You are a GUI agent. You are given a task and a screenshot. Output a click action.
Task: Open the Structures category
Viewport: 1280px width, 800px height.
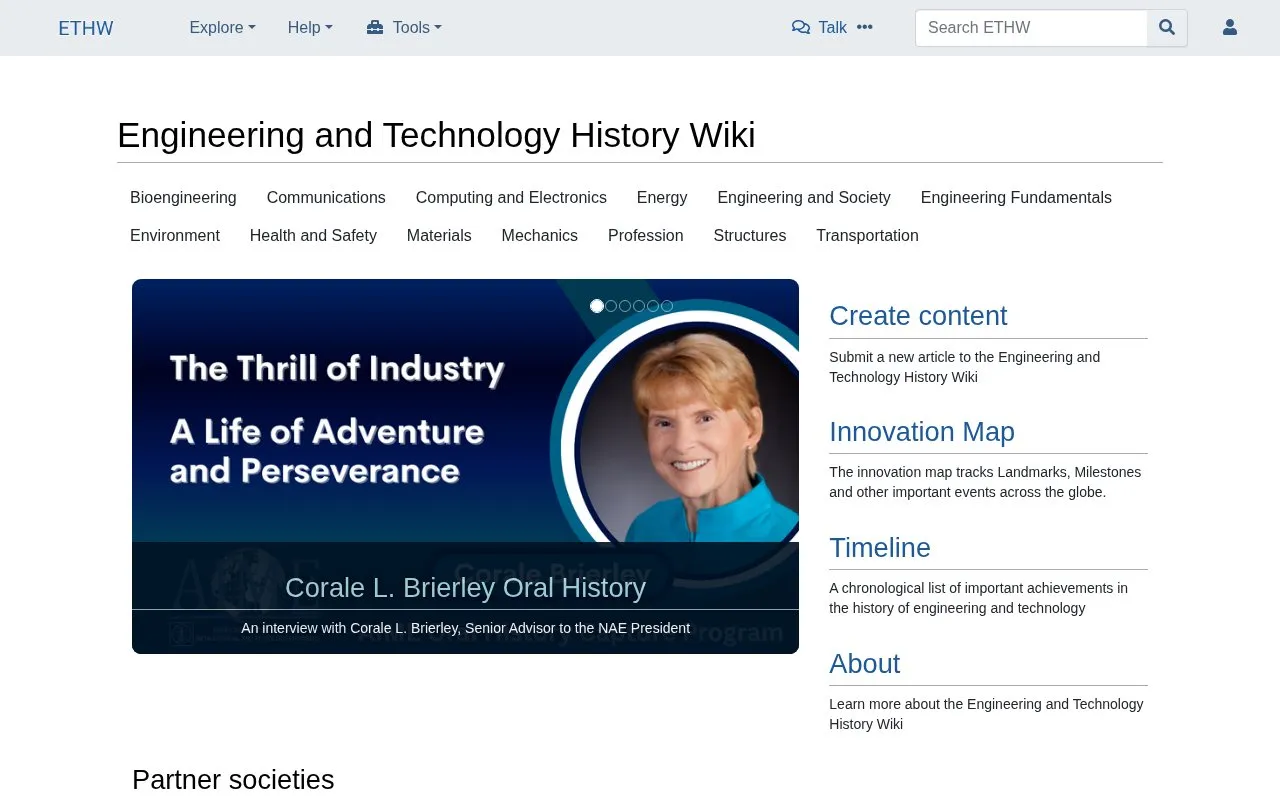coord(750,236)
